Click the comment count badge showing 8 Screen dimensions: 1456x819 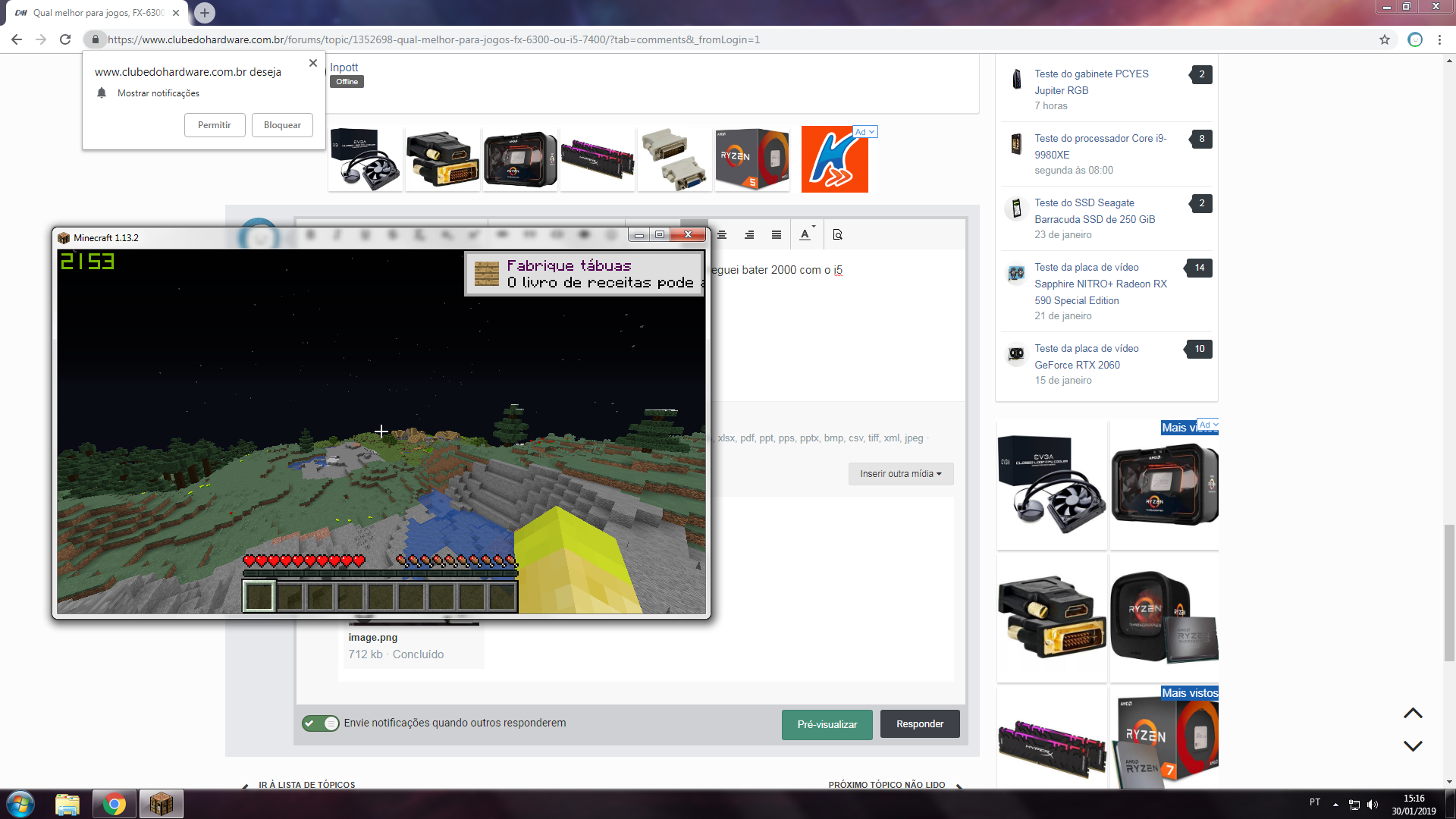pyautogui.click(x=1201, y=139)
